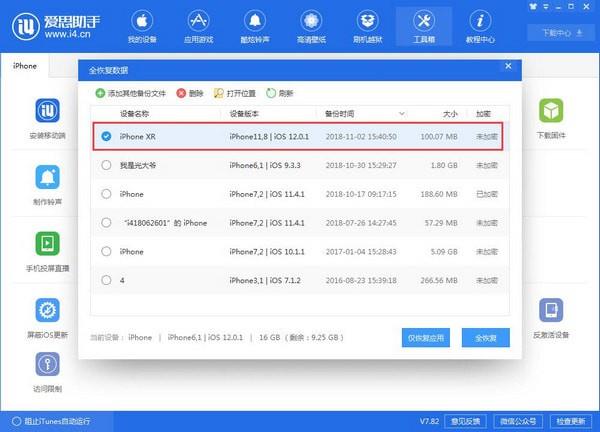600x432 pixels.
Task: Open title bar dropdown menu icon
Action: click(x=546, y=7)
